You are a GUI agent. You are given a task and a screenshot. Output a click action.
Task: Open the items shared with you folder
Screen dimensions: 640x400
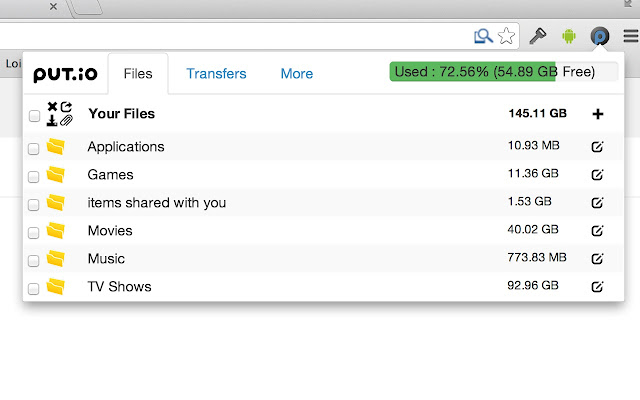tap(157, 203)
